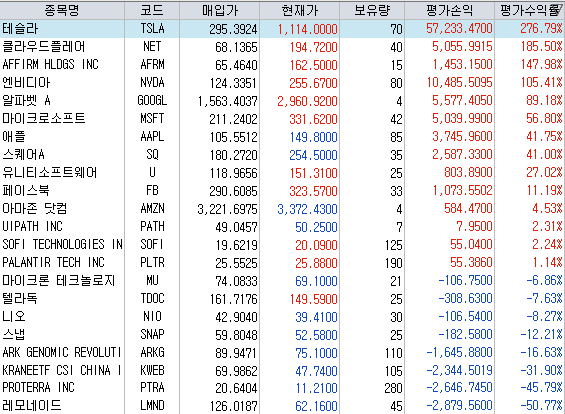
Task: Select KRANEETF CSI CHINA row
Action: click(x=62, y=370)
